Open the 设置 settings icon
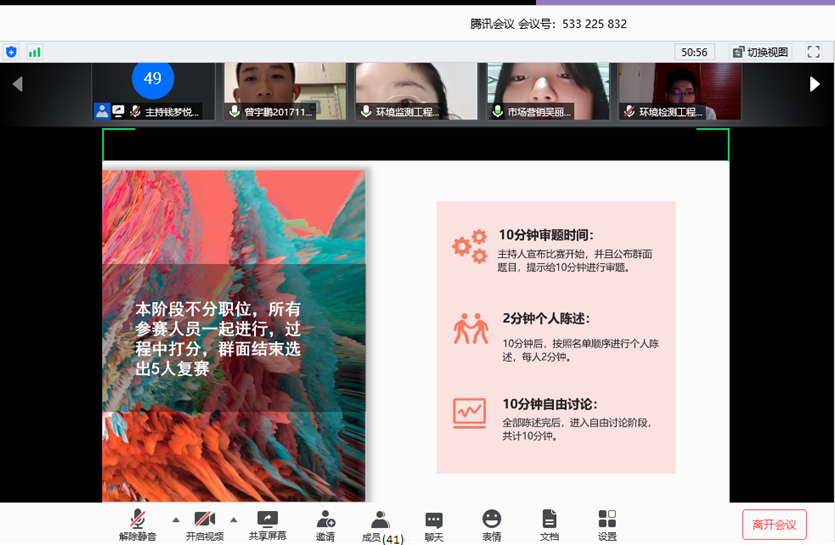Viewport: 835px width, 545px height. [x=607, y=524]
